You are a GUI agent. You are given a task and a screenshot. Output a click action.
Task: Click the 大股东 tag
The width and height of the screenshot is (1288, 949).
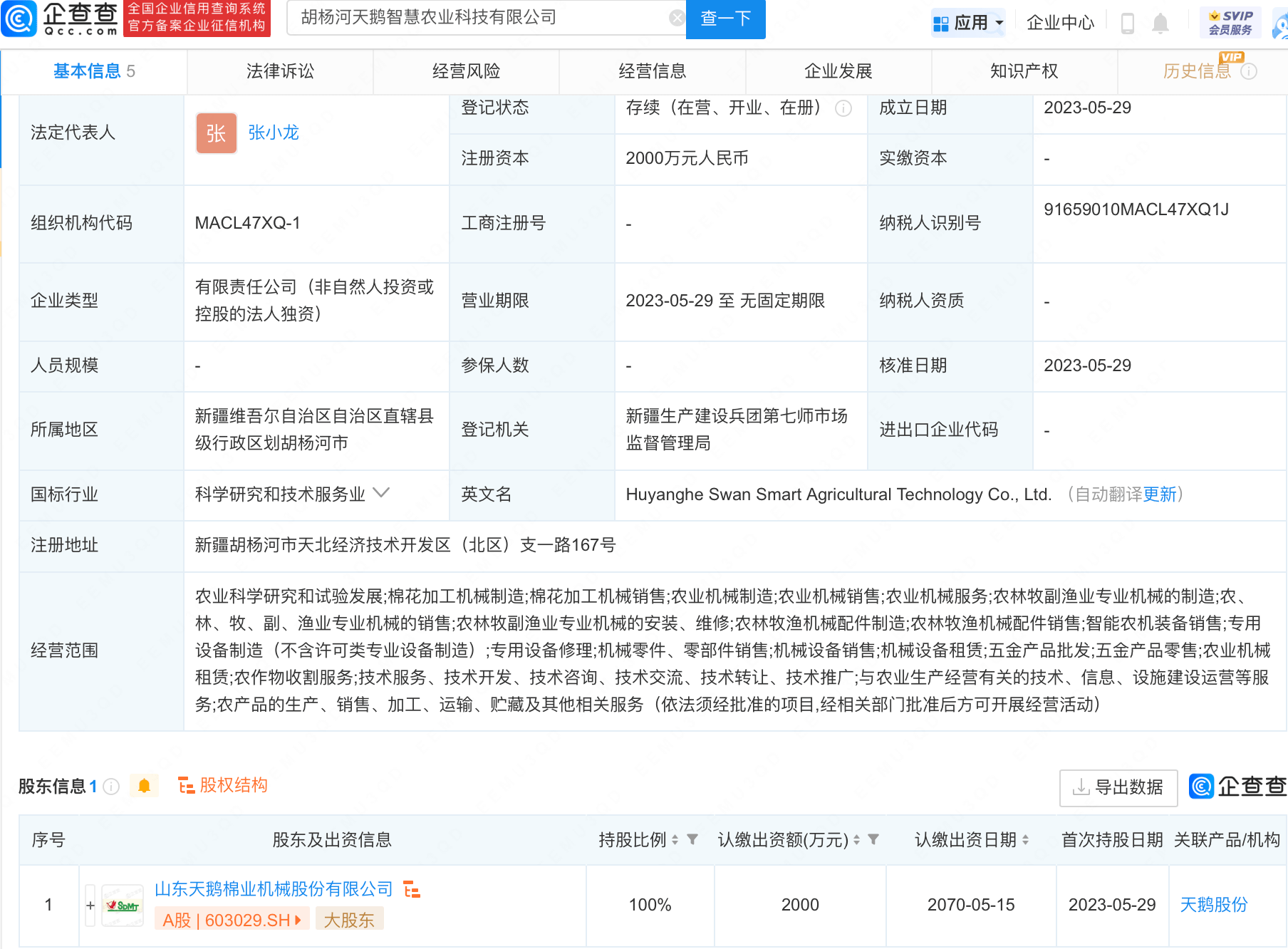click(349, 920)
